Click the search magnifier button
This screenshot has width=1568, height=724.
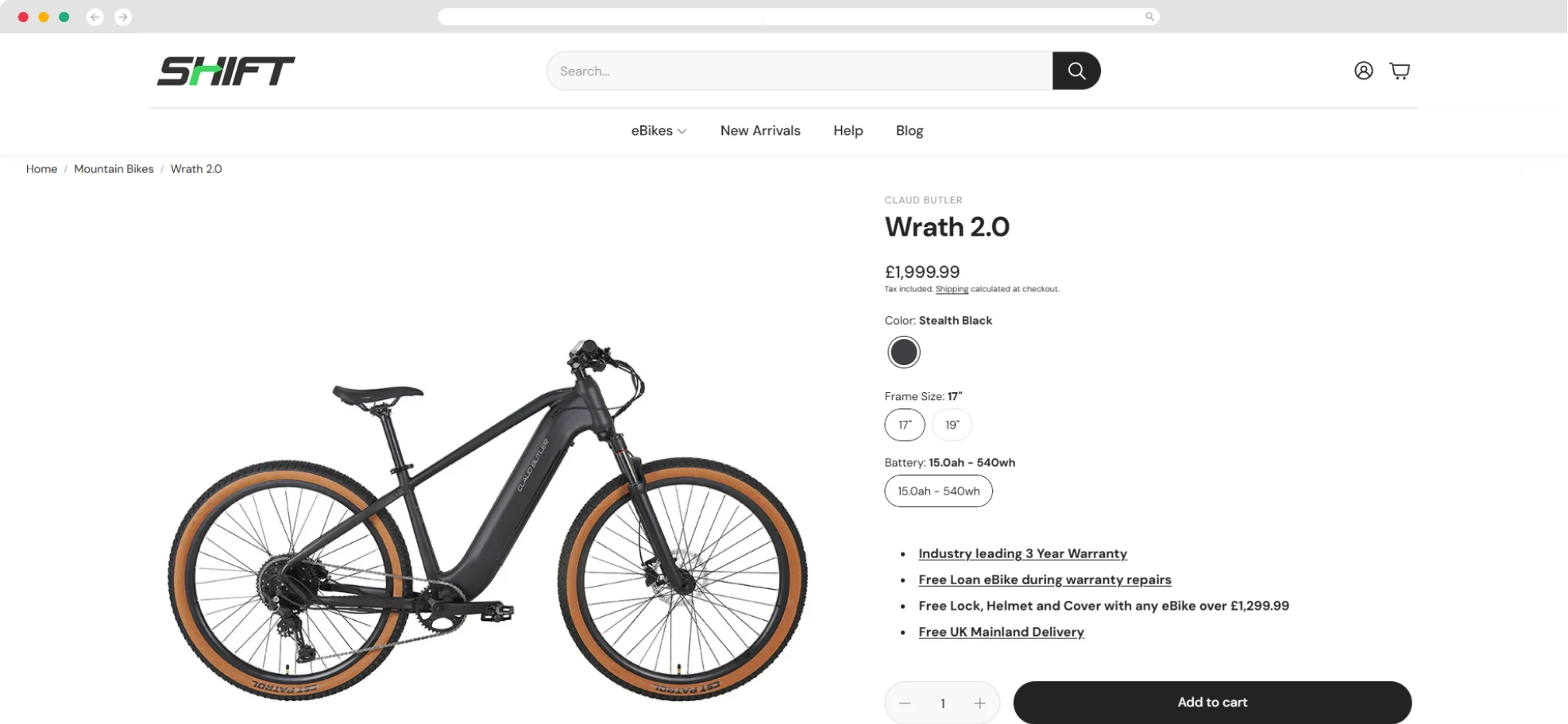click(x=1076, y=71)
